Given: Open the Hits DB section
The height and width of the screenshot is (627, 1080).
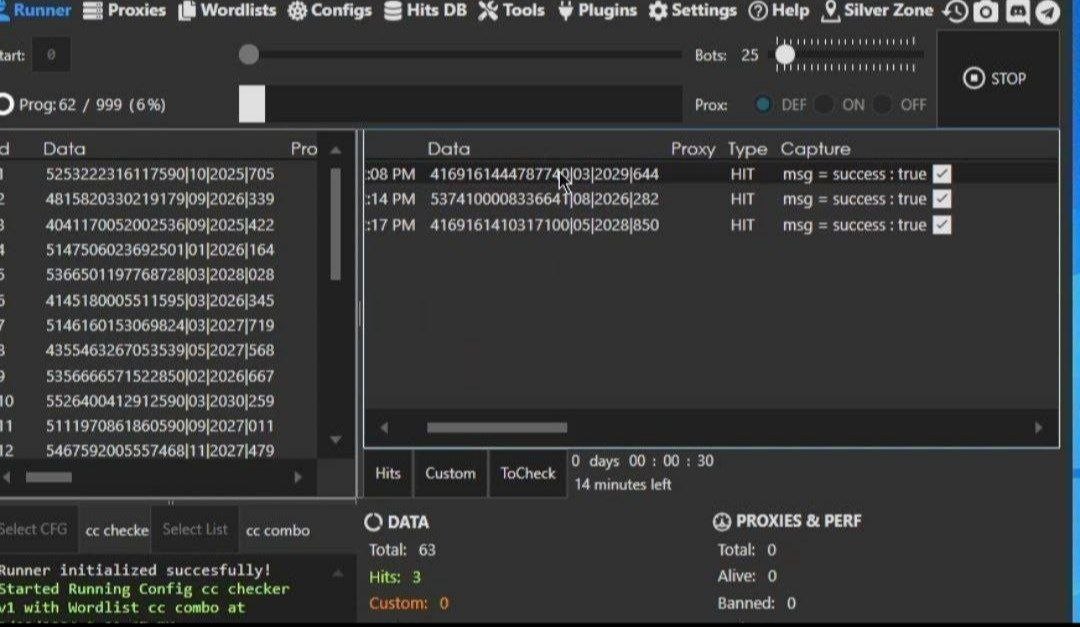Looking at the screenshot, I should [426, 10].
